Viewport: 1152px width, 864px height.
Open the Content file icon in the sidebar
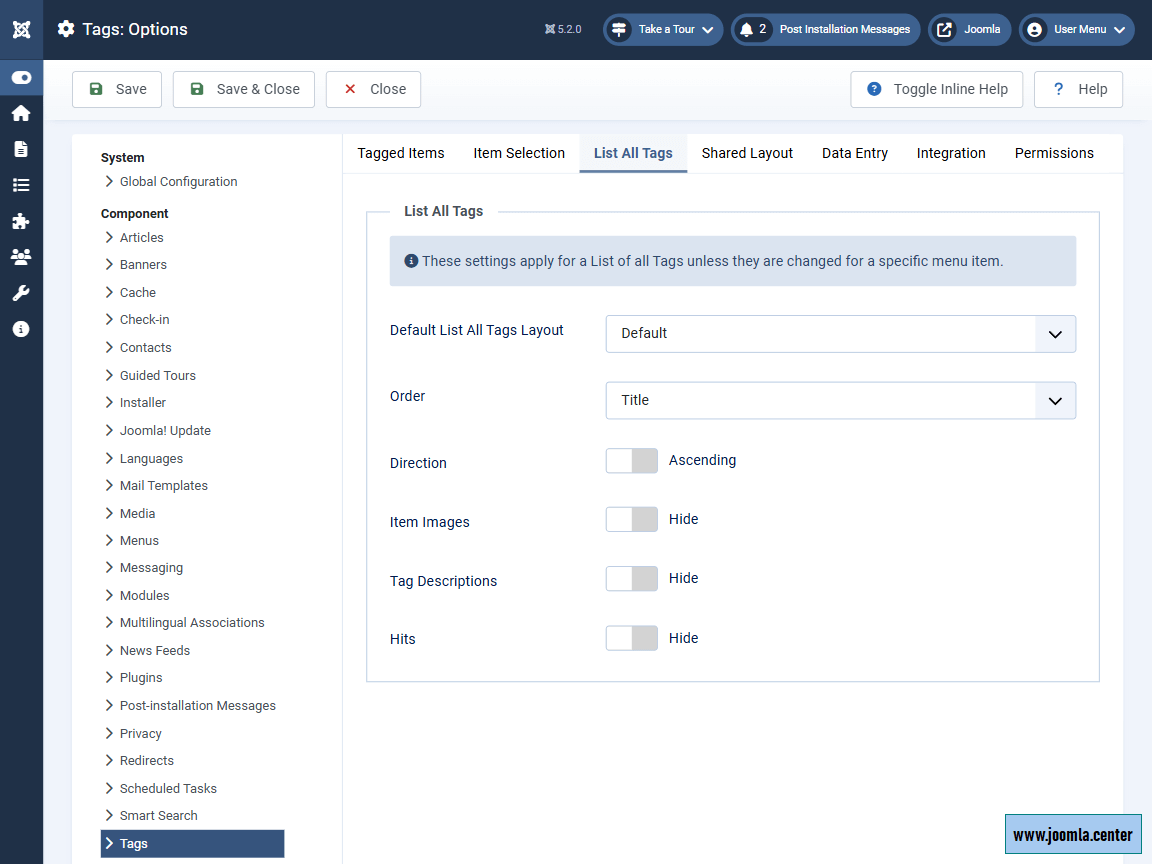21,149
